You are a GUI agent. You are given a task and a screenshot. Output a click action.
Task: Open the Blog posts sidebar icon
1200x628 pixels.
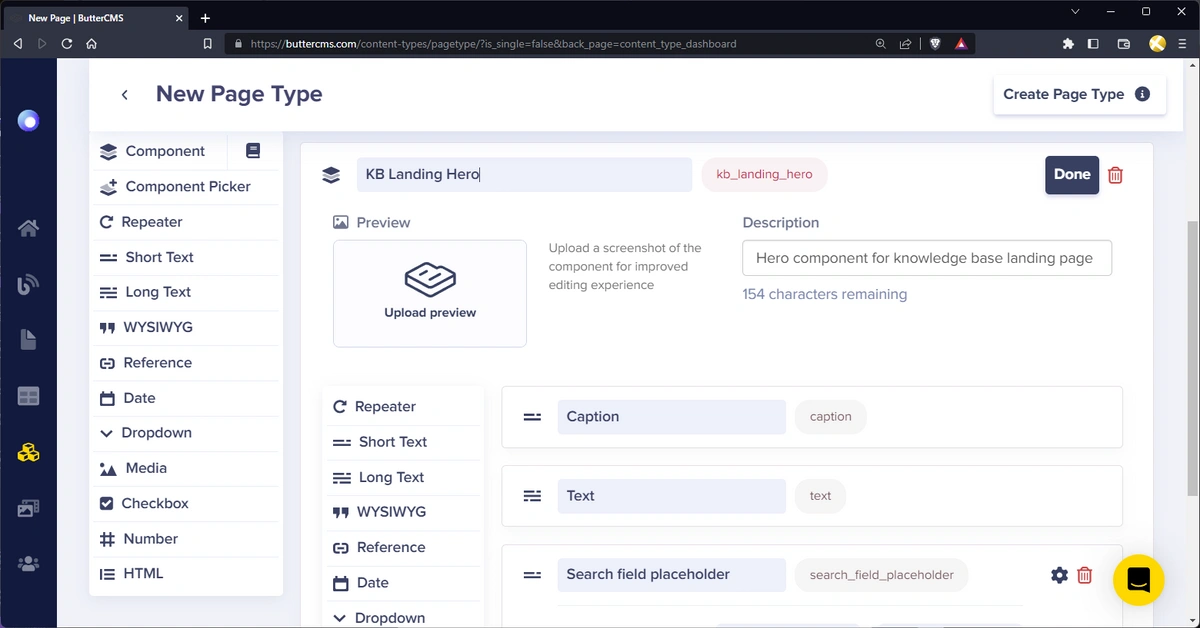point(28,284)
